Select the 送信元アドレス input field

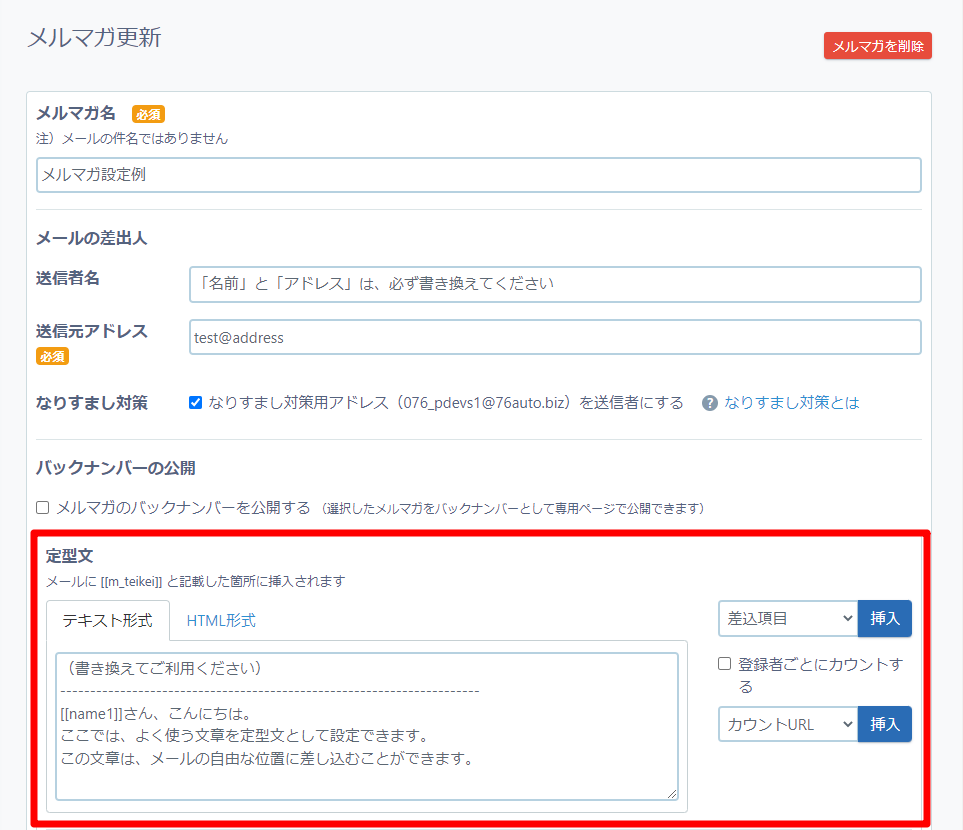click(x=554, y=338)
